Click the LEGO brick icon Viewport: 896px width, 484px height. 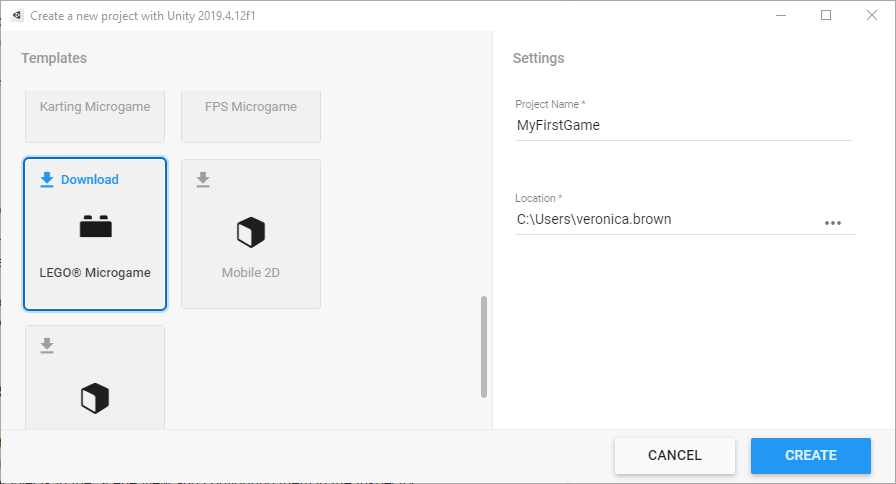pos(95,227)
